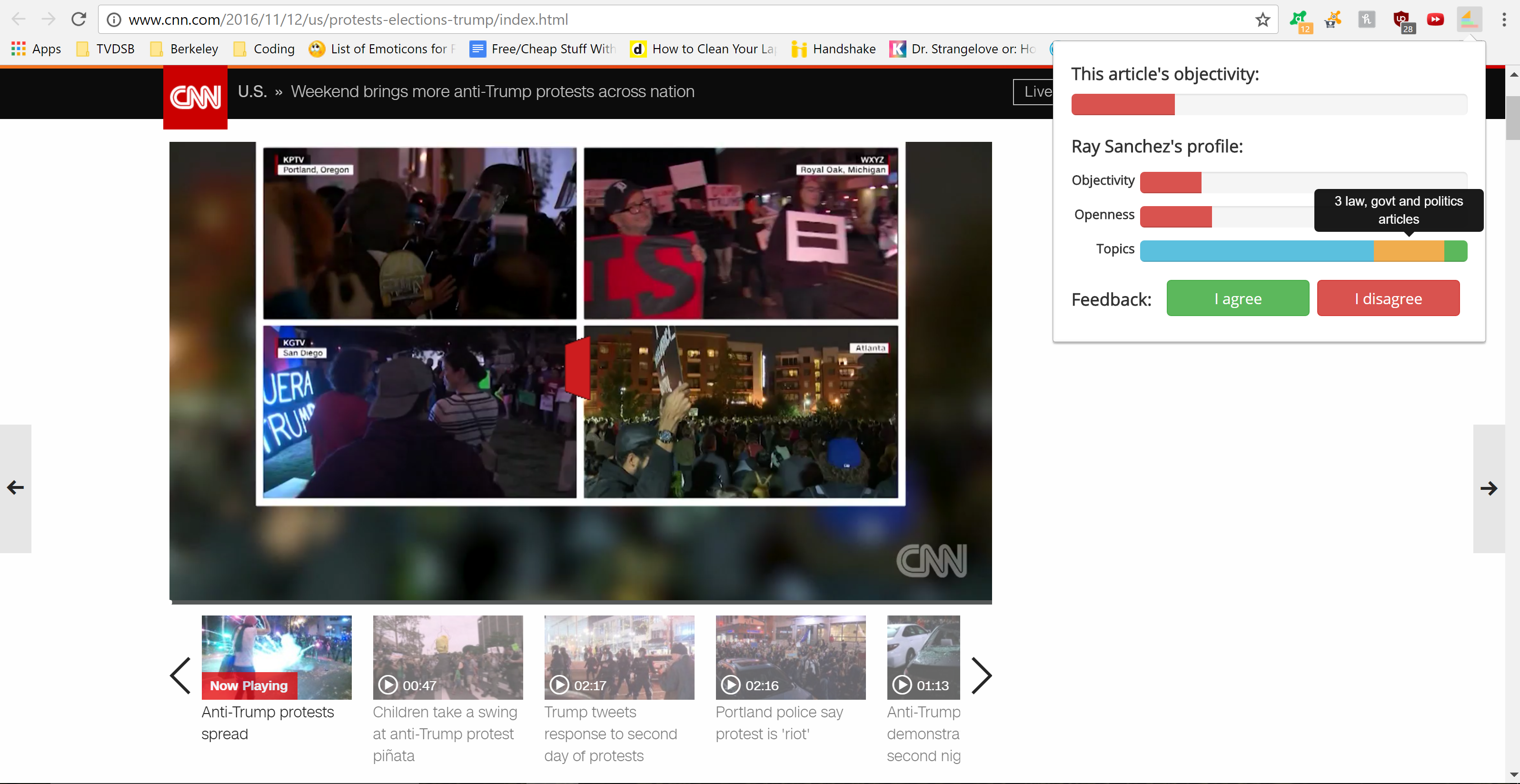Reload the page with the refresh icon
The width and height of the screenshot is (1520, 784).
point(79,20)
